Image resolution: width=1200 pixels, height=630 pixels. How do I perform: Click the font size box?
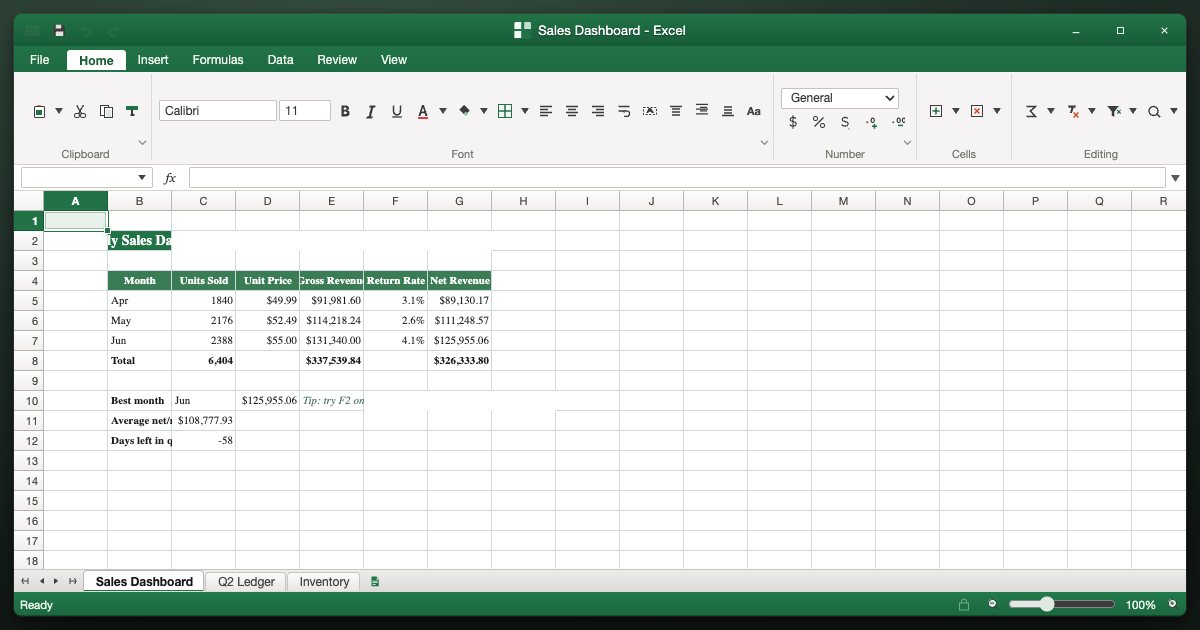[x=305, y=111]
